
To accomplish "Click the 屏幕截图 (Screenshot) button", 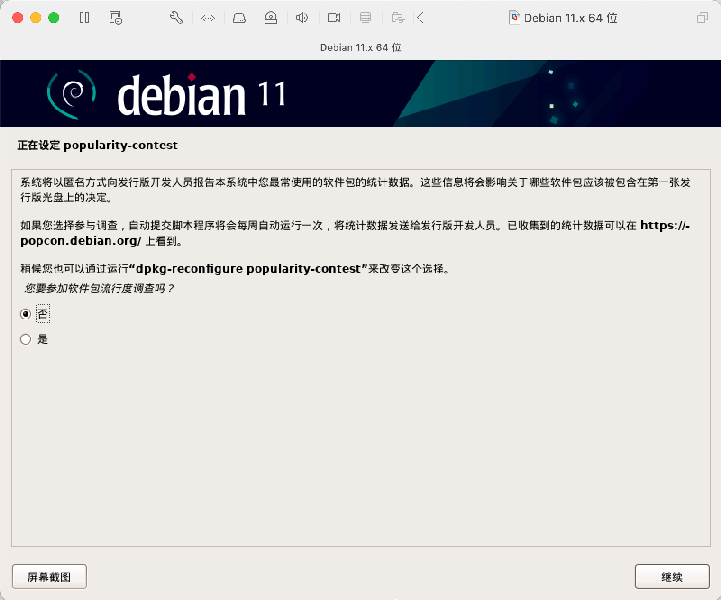I will click(49, 577).
